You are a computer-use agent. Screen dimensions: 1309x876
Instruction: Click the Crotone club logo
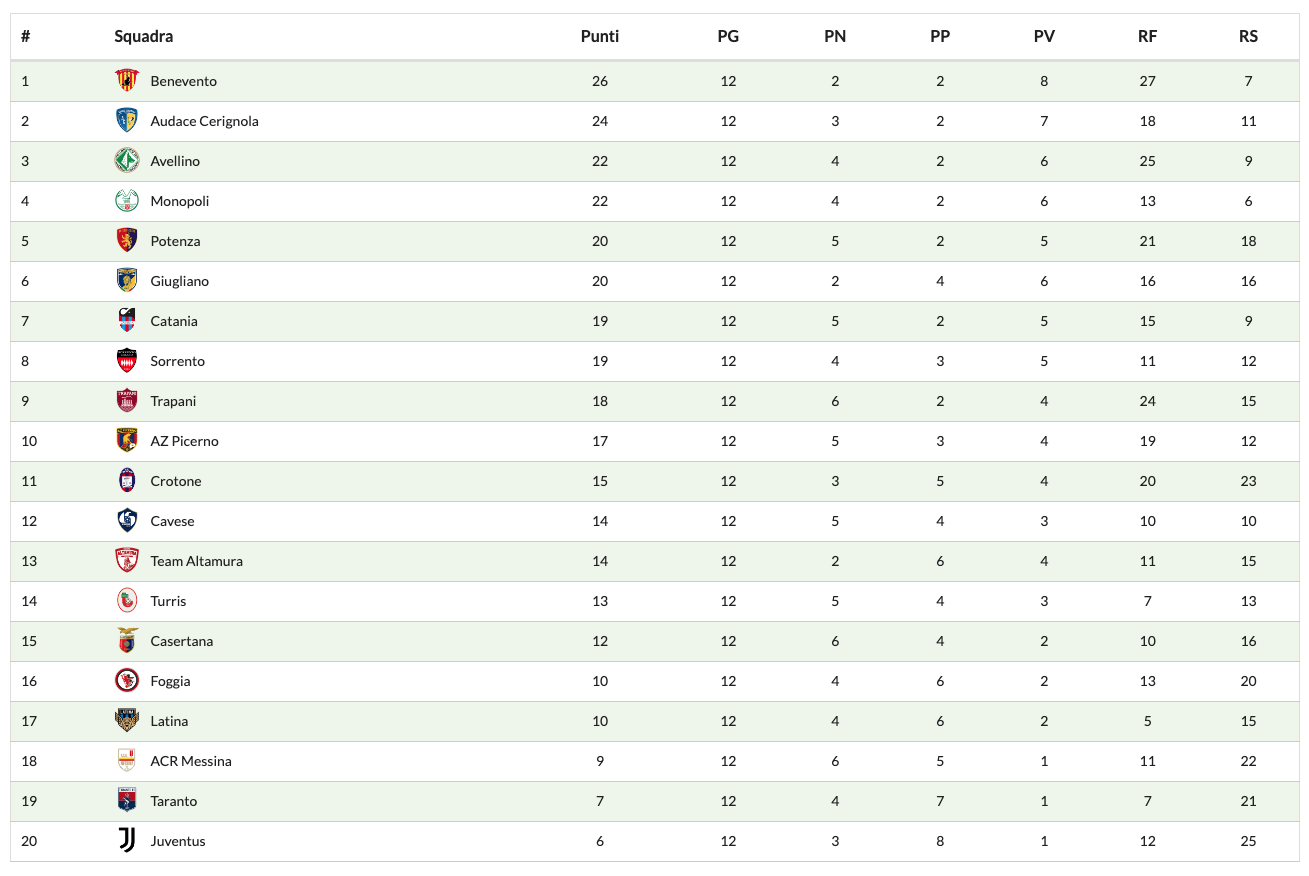[126, 481]
